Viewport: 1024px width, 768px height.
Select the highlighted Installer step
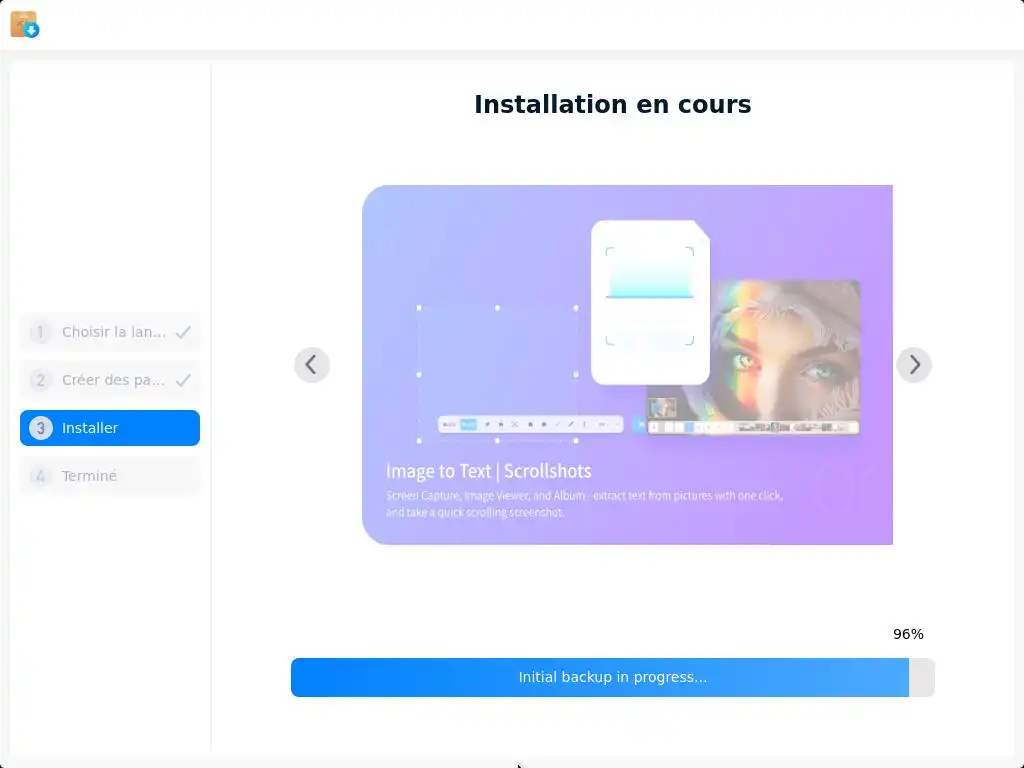pos(110,428)
